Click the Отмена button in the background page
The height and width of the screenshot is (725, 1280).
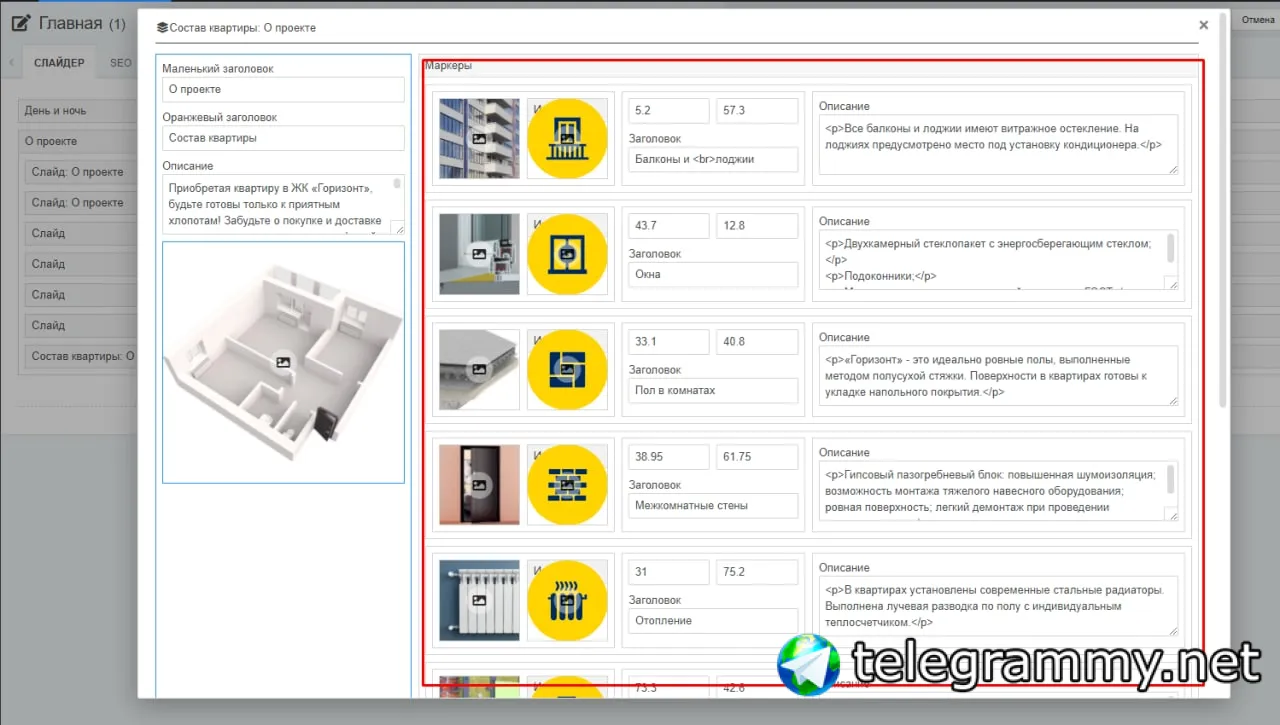point(1258,20)
